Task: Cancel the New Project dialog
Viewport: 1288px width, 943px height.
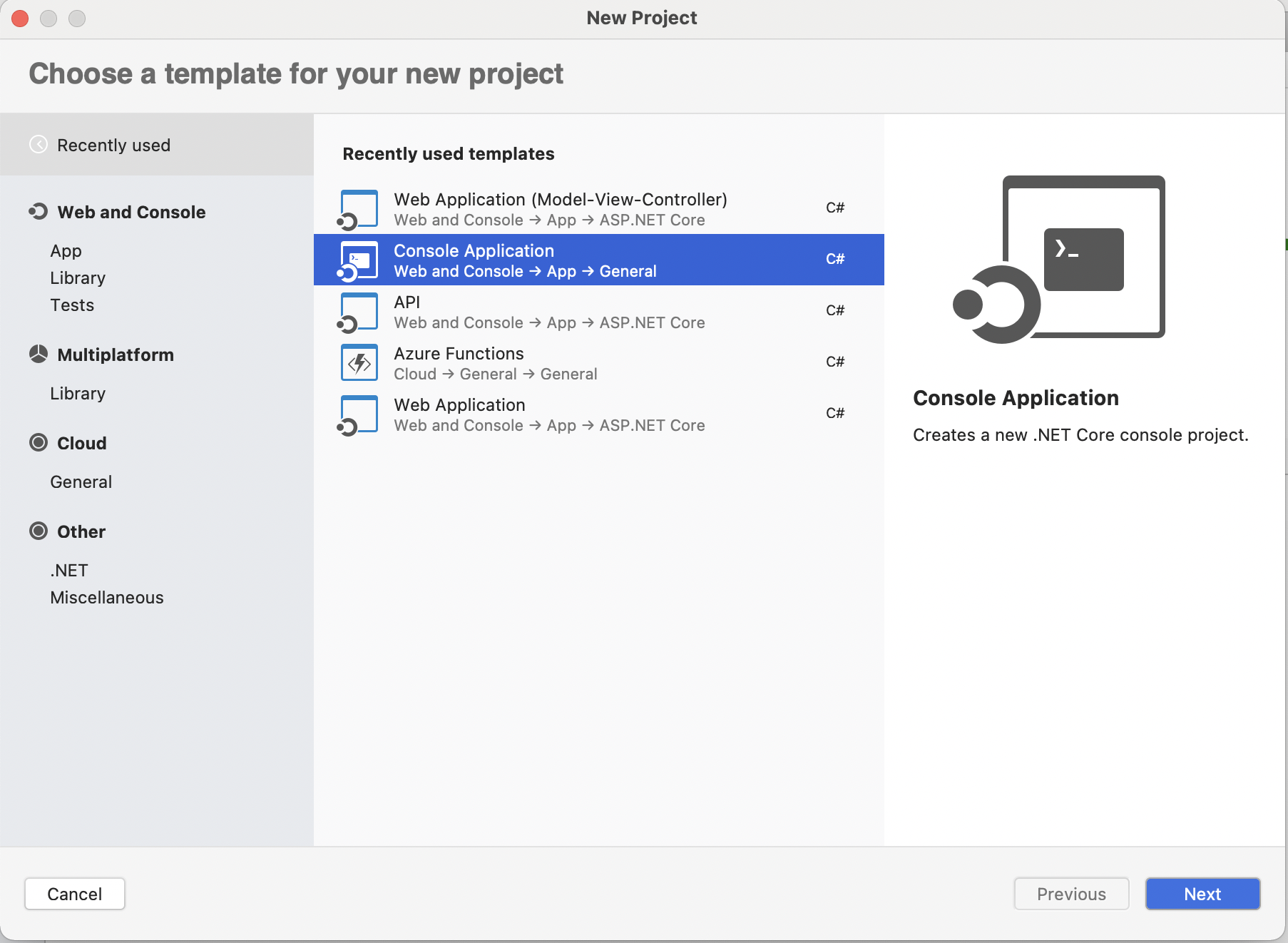Action: point(75,894)
